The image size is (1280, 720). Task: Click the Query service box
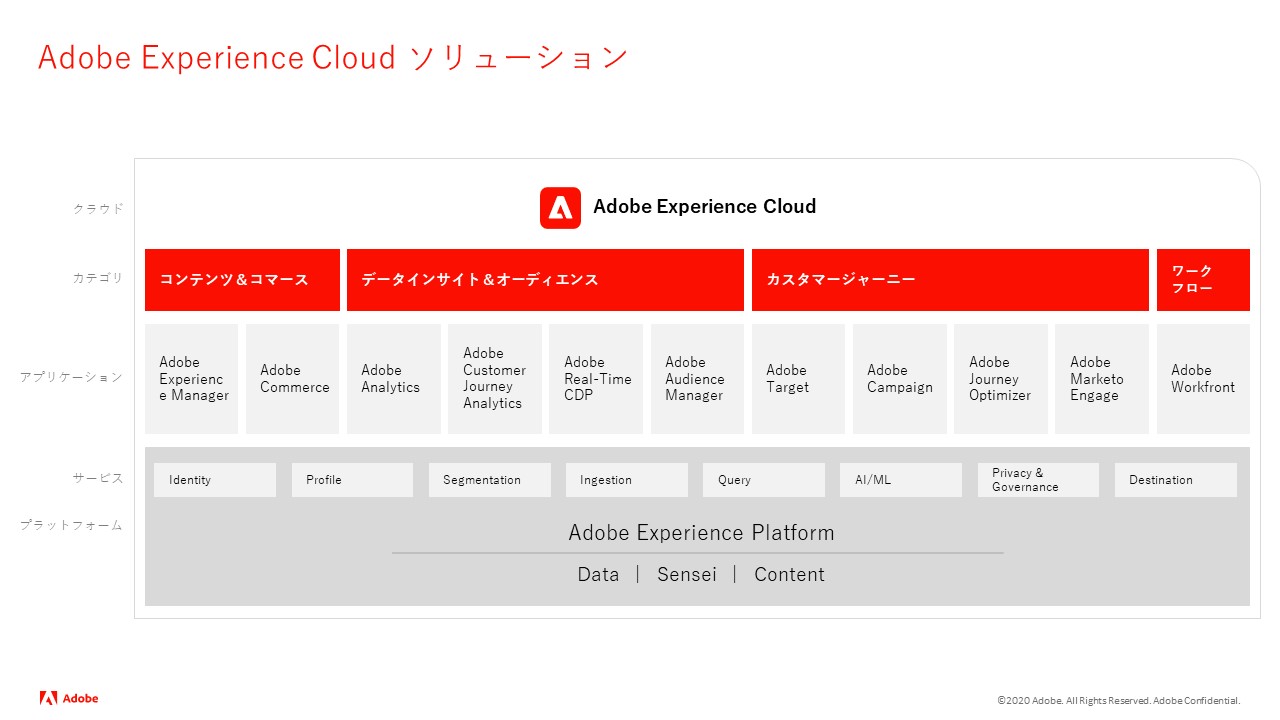click(x=764, y=480)
